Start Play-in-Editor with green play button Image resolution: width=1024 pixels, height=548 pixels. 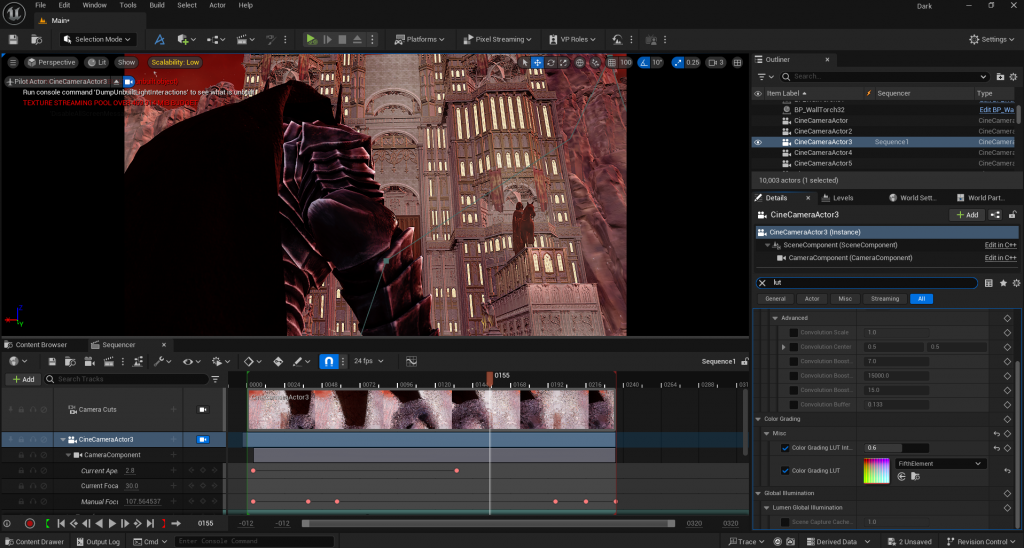click(x=312, y=39)
